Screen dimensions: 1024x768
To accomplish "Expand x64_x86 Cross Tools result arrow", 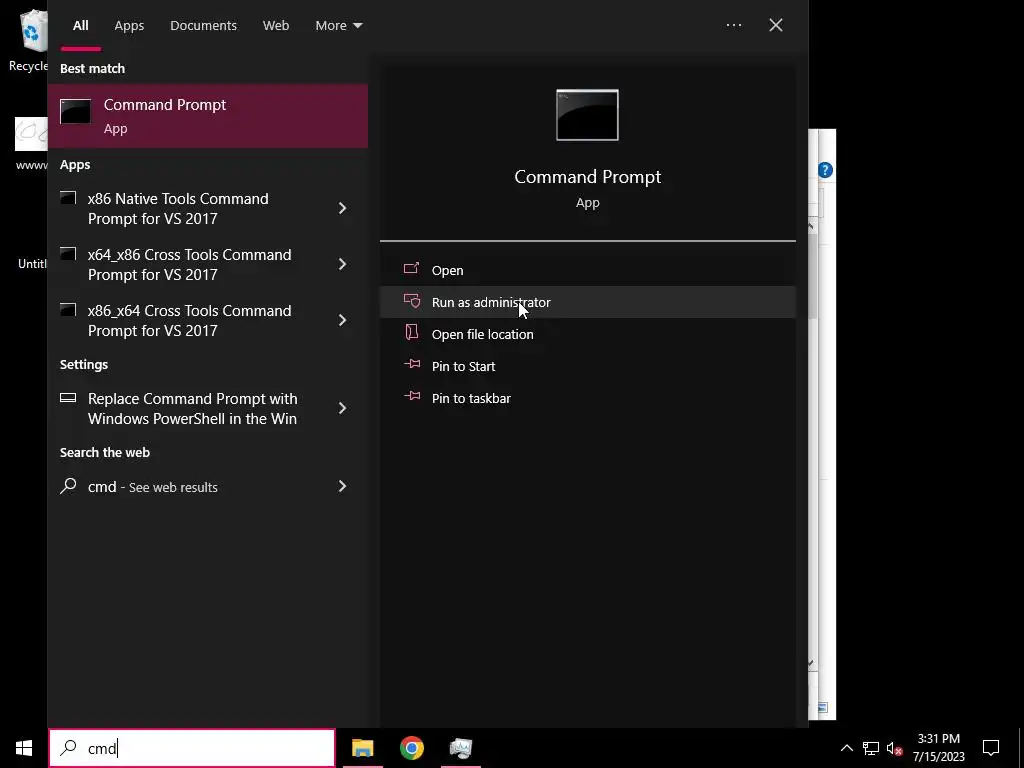I will click(x=342, y=264).
